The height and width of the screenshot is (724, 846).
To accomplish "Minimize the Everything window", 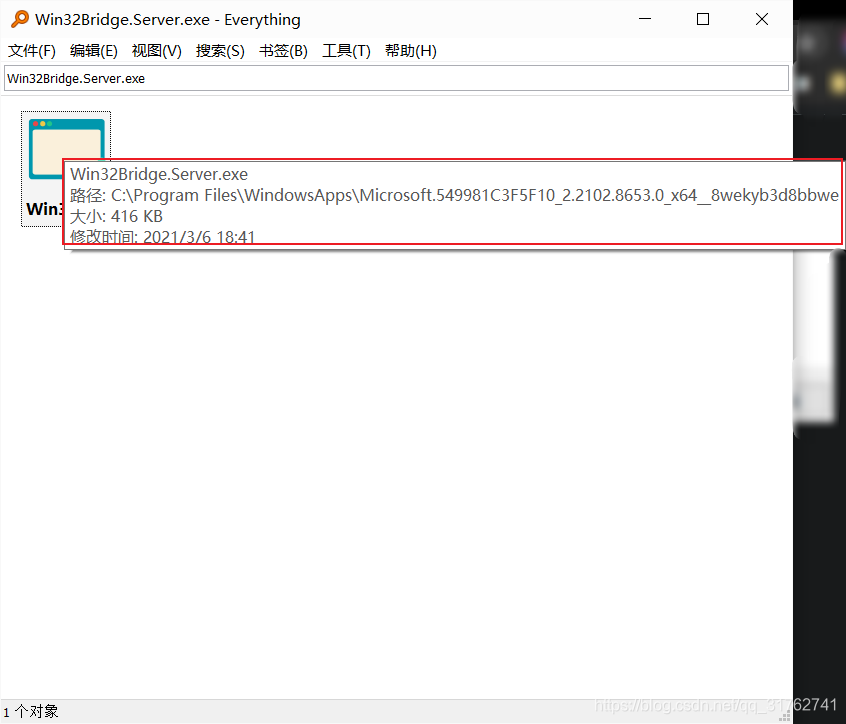I will [645, 19].
